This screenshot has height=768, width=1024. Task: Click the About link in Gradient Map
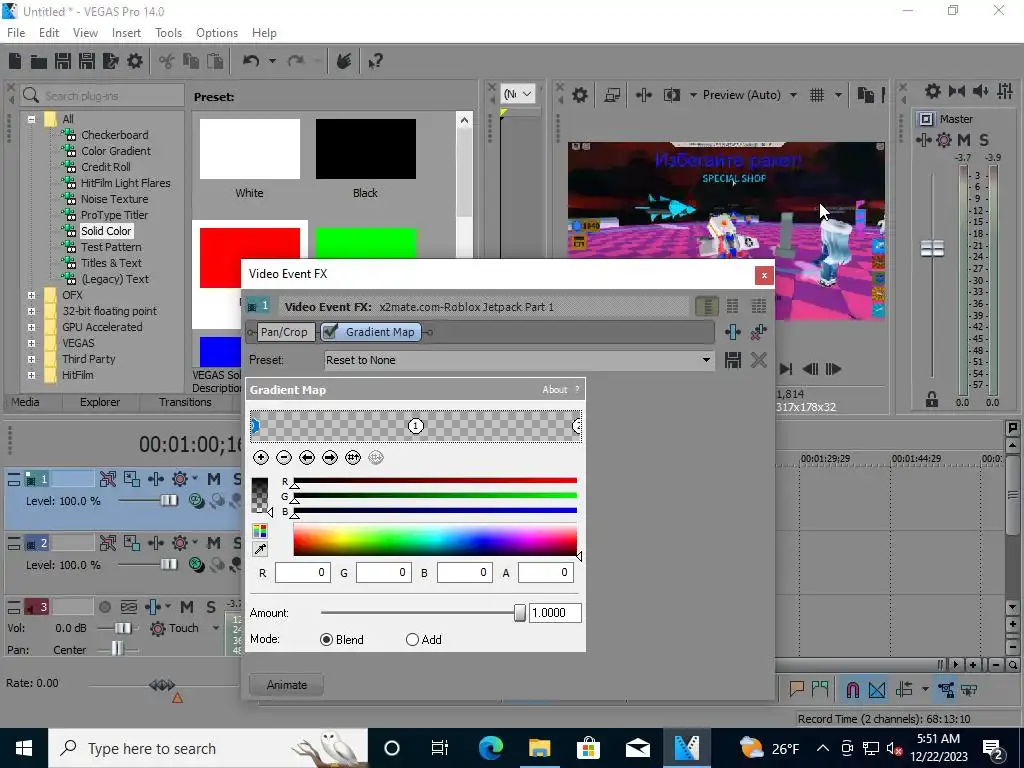click(x=554, y=390)
